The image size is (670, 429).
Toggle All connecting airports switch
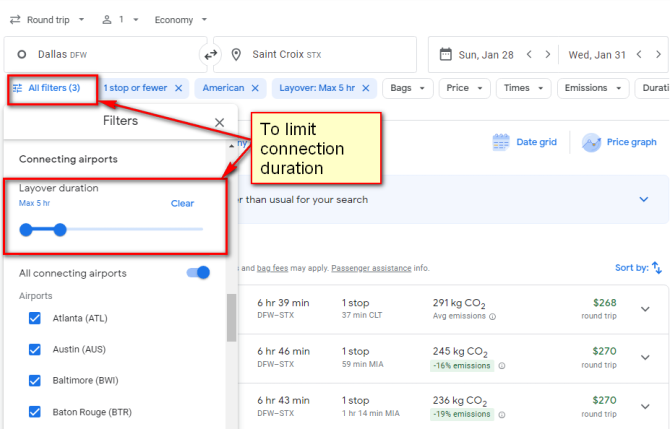(x=198, y=273)
